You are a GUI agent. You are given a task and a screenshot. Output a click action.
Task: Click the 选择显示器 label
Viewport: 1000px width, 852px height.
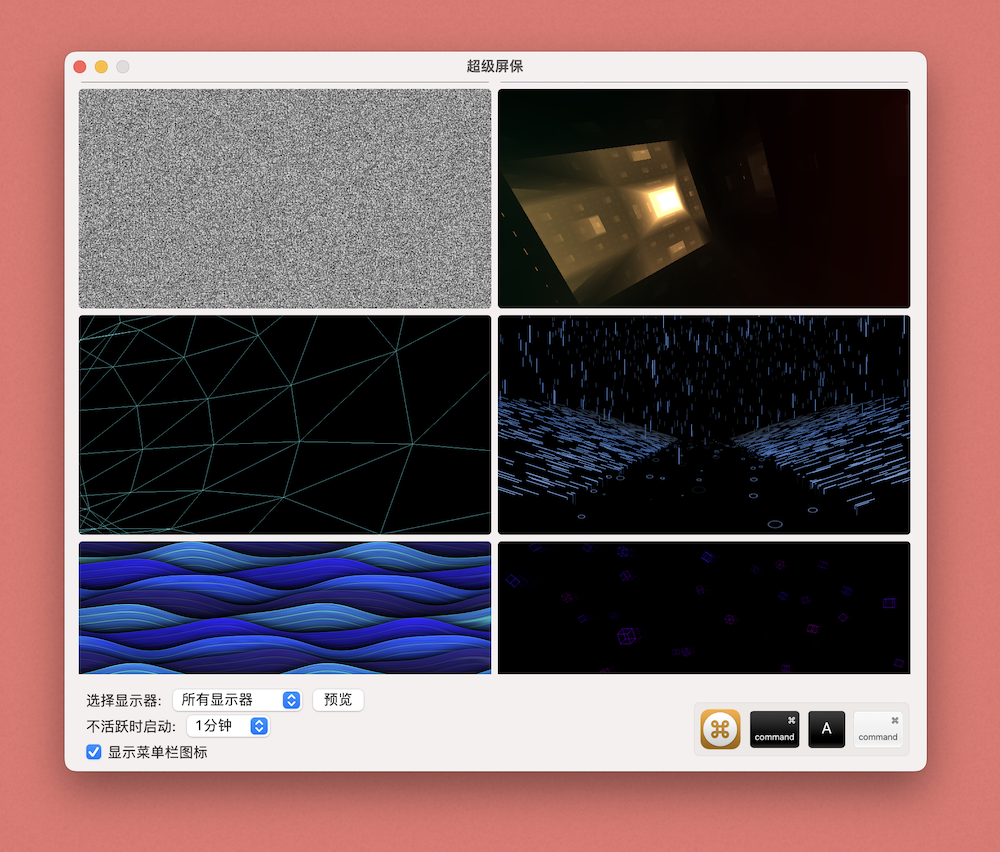123,700
